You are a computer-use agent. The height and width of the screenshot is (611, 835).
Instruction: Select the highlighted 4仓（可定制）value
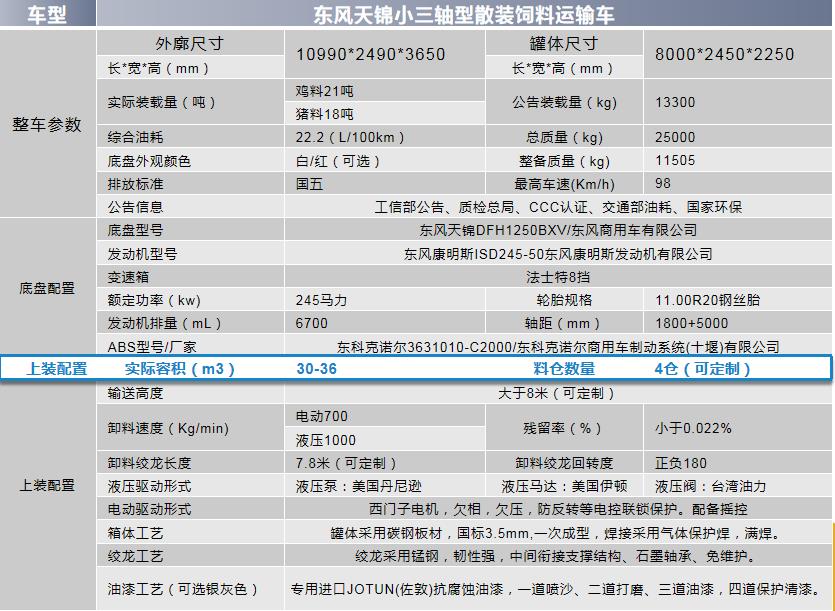click(702, 369)
